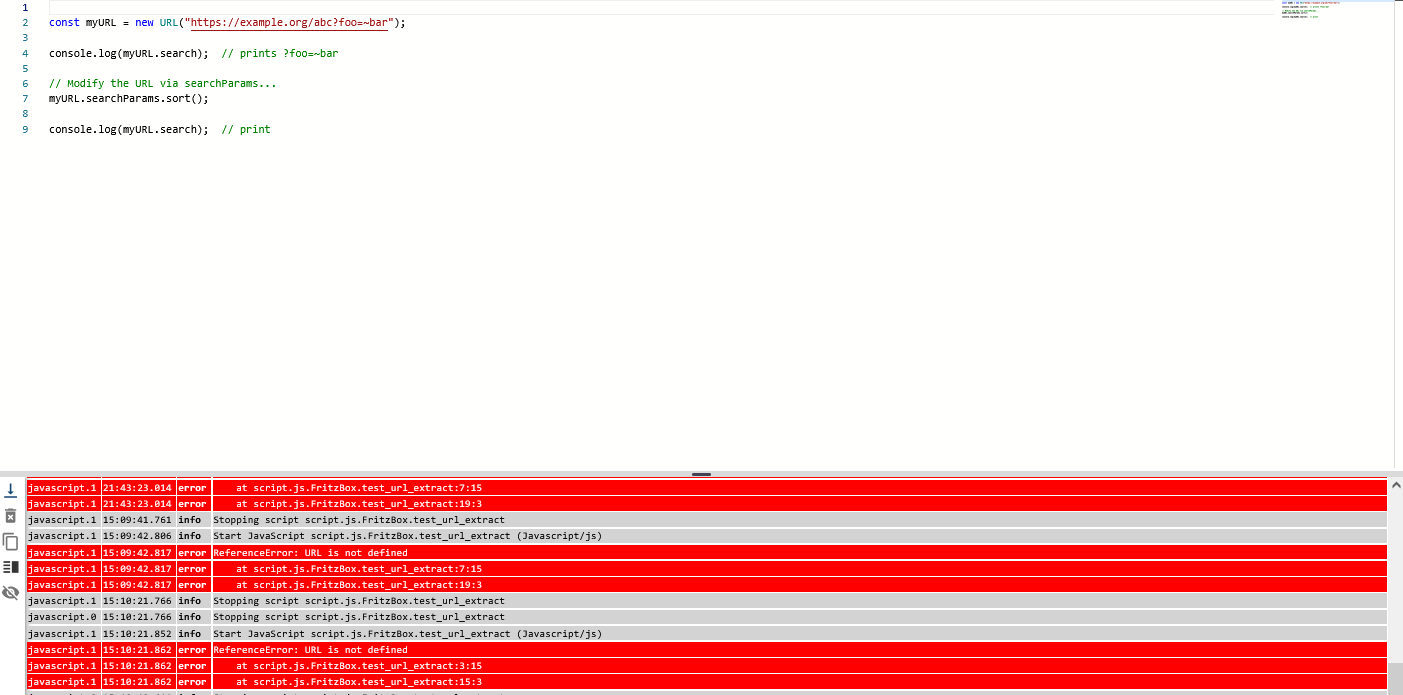Click line number 7 in the gutter
Screen dimensions: 1403x695
24,99
